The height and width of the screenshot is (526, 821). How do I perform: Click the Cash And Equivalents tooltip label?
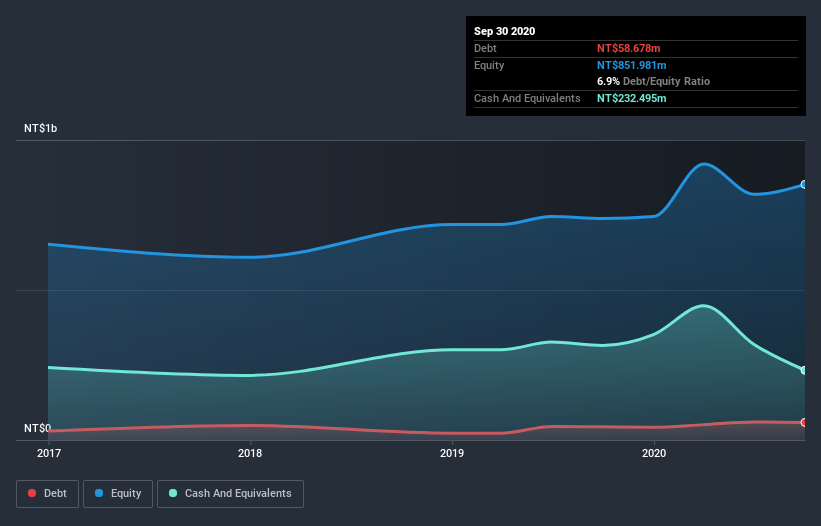coord(527,98)
